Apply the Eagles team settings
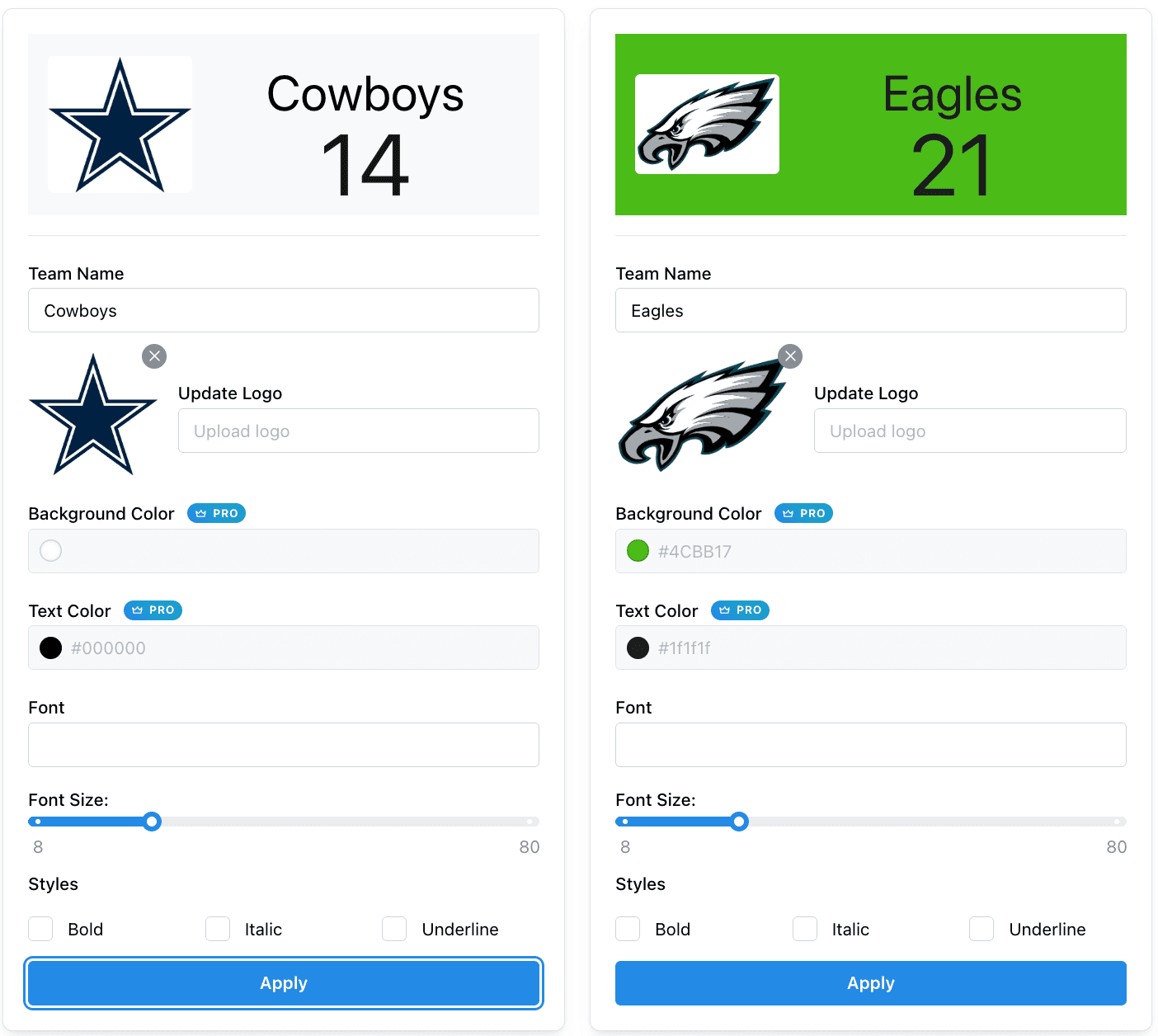This screenshot has height=1036, width=1158. click(870, 983)
